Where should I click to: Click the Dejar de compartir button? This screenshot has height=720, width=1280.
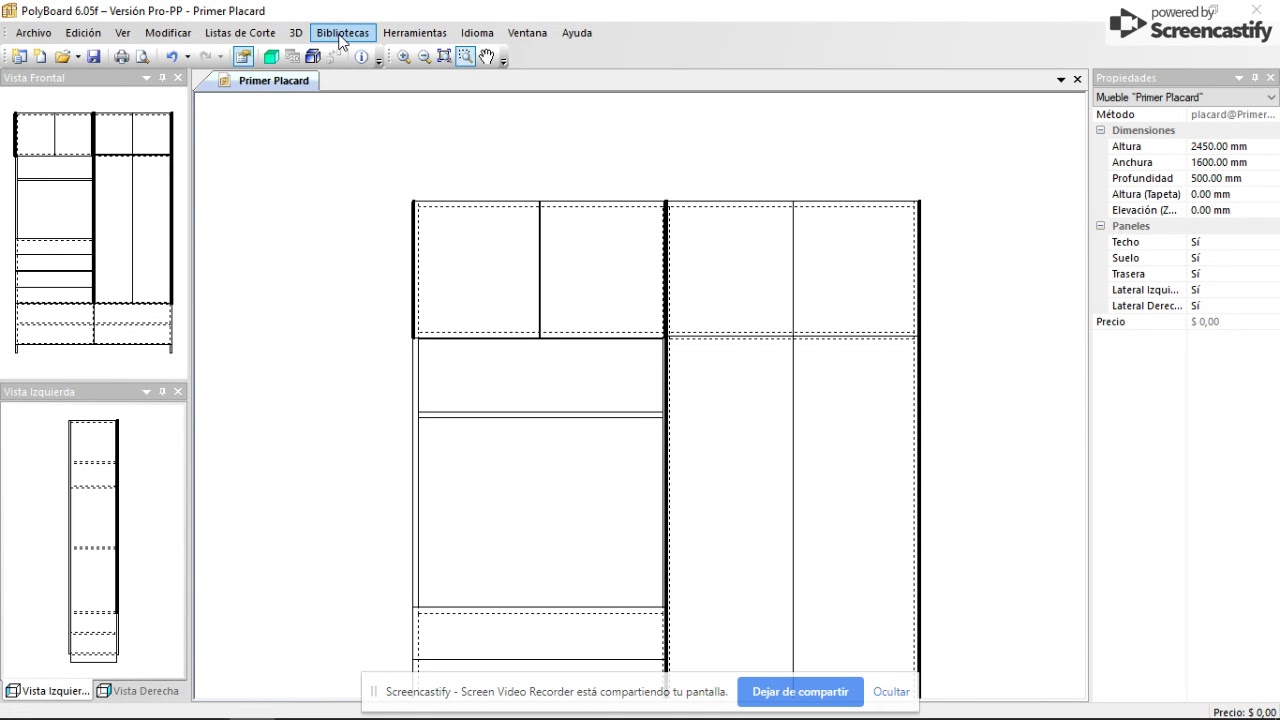coord(800,692)
